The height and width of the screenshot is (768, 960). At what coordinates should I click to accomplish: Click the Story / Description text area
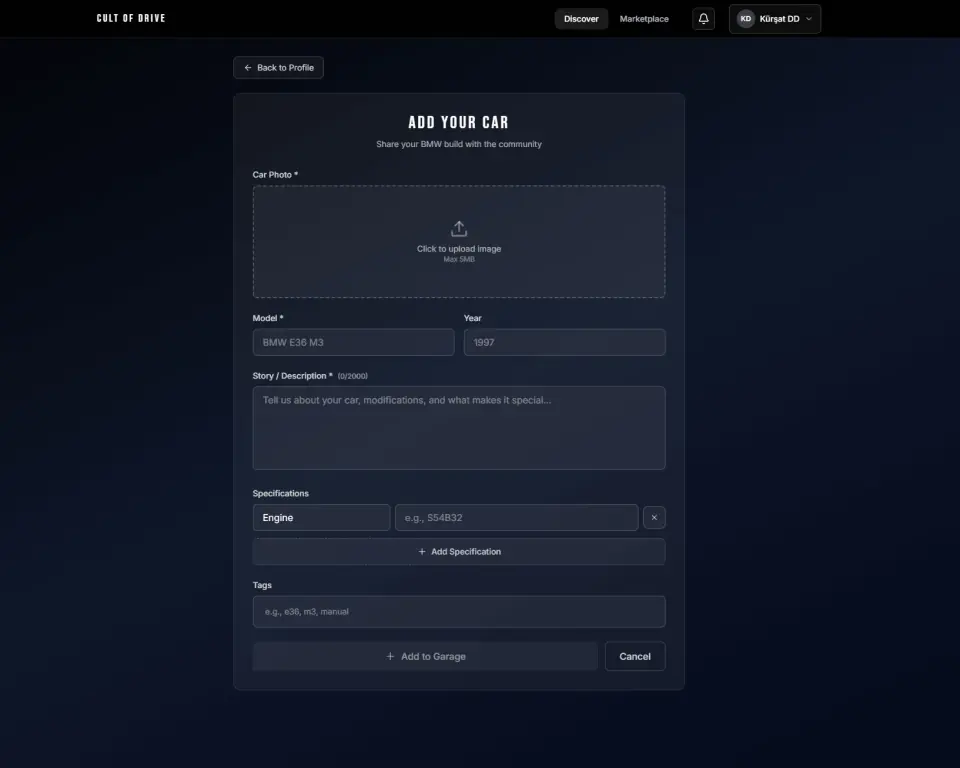coord(459,427)
